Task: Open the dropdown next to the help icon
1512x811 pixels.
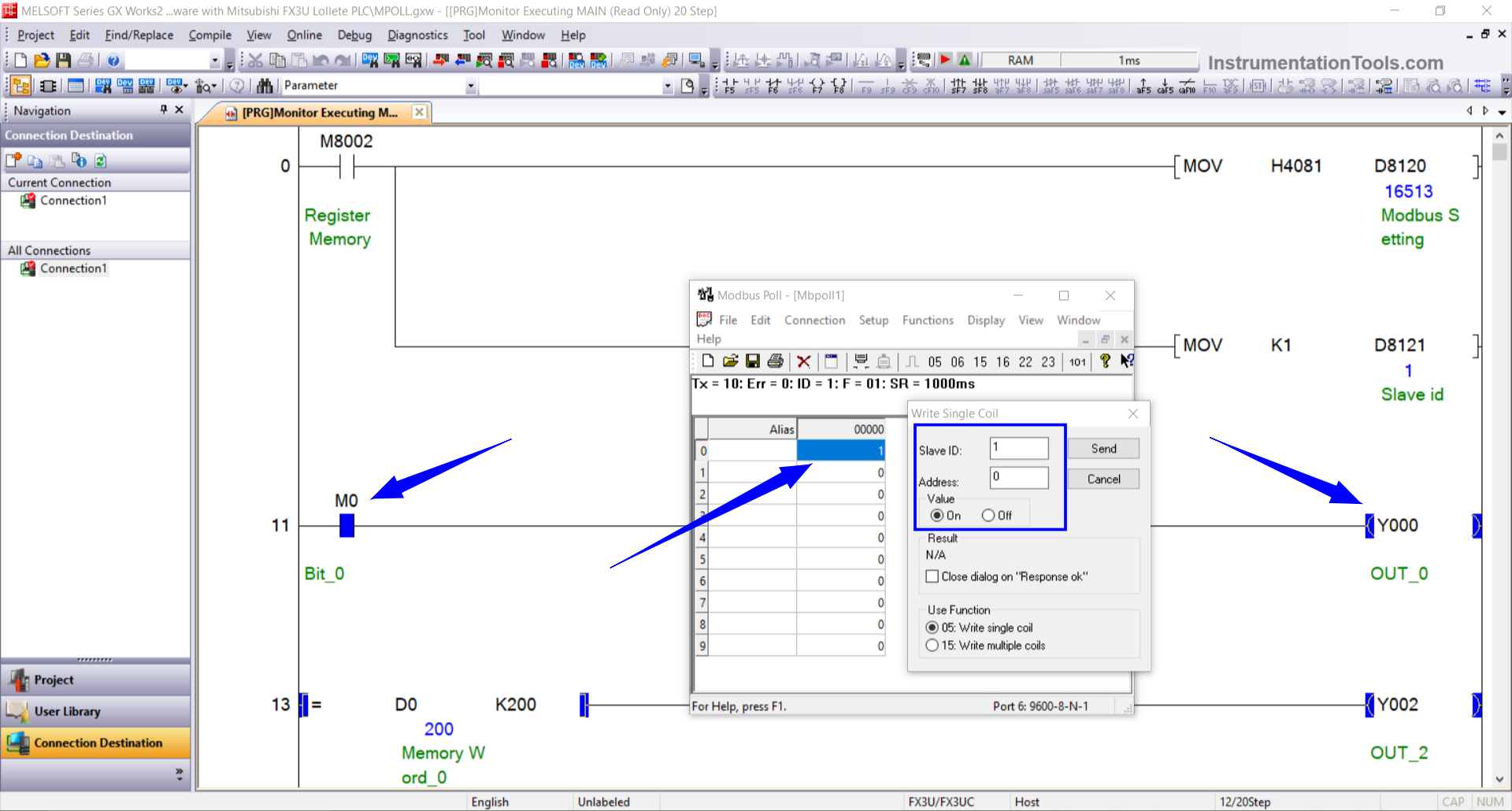Action: click(x=214, y=61)
